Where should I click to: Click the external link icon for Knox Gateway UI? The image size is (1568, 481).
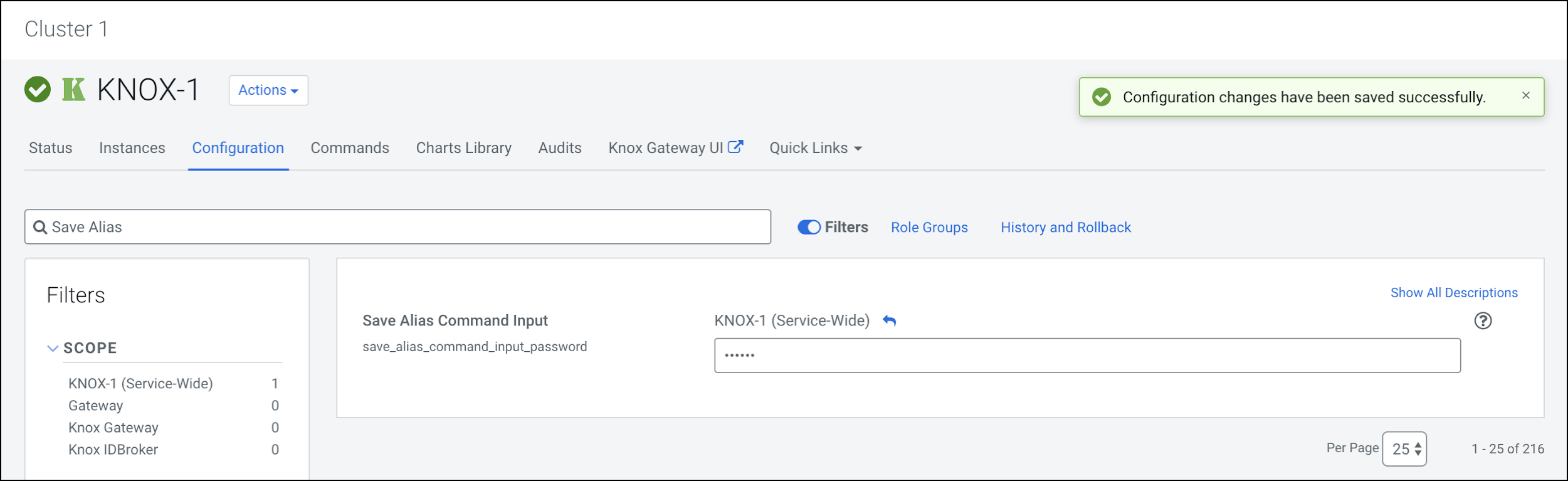[x=735, y=147]
